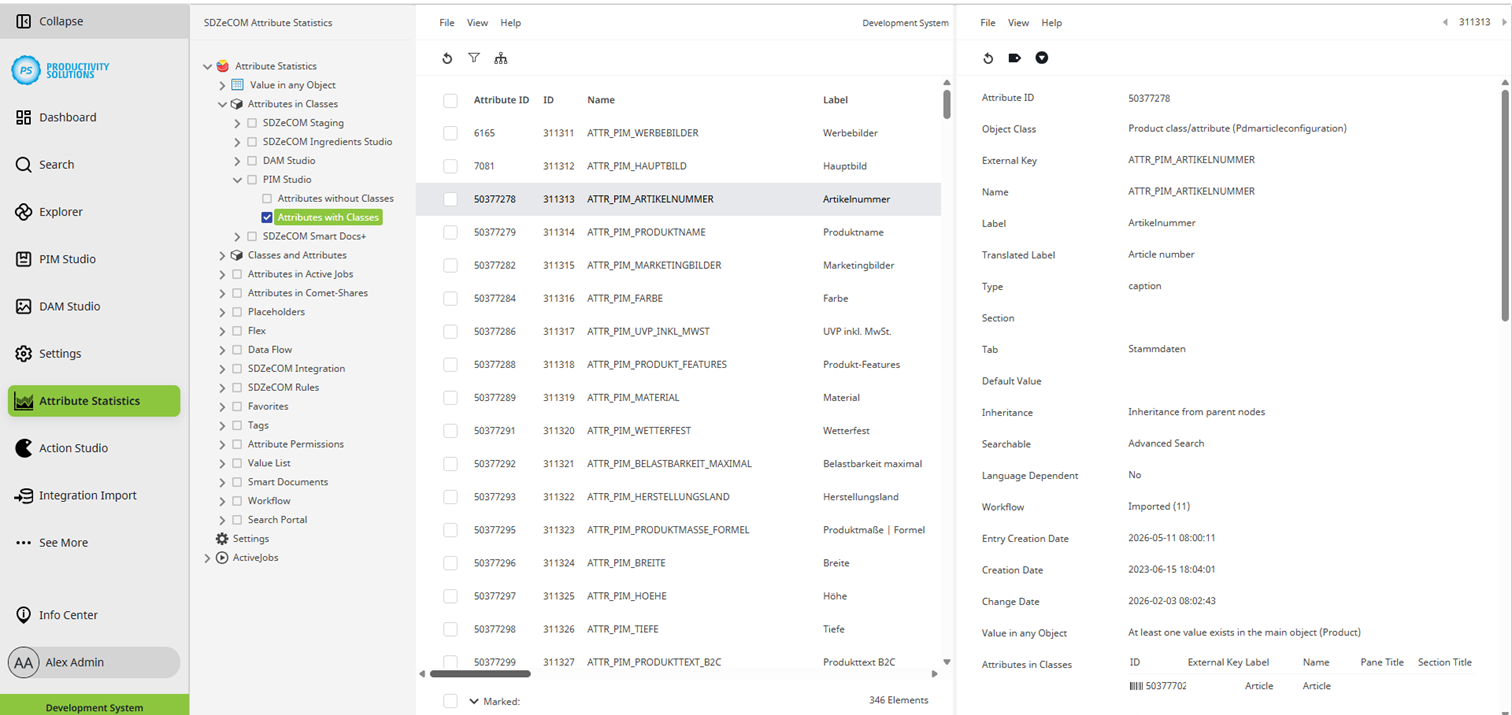The width and height of the screenshot is (1512, 715).
Task: Click the barcode icon next to 50377702
Action: [1136, 686]
